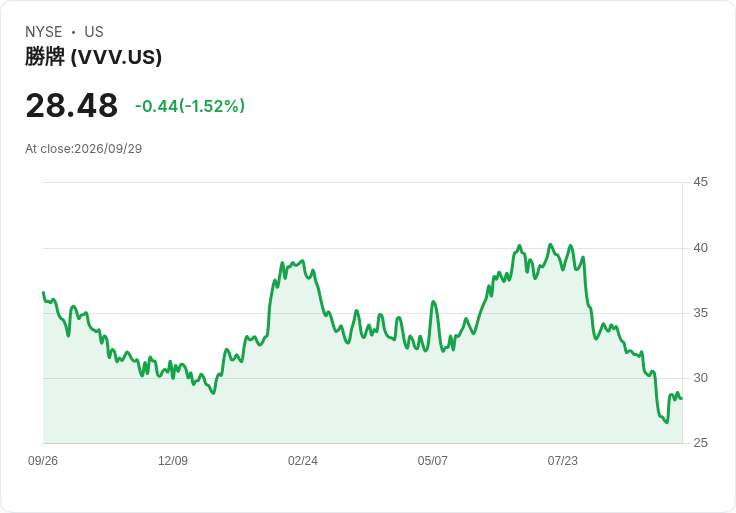The height and width of the screenshot is (513, 736).
Task: Select the 07/23 date on x-axis
Action: click(562, 461)
